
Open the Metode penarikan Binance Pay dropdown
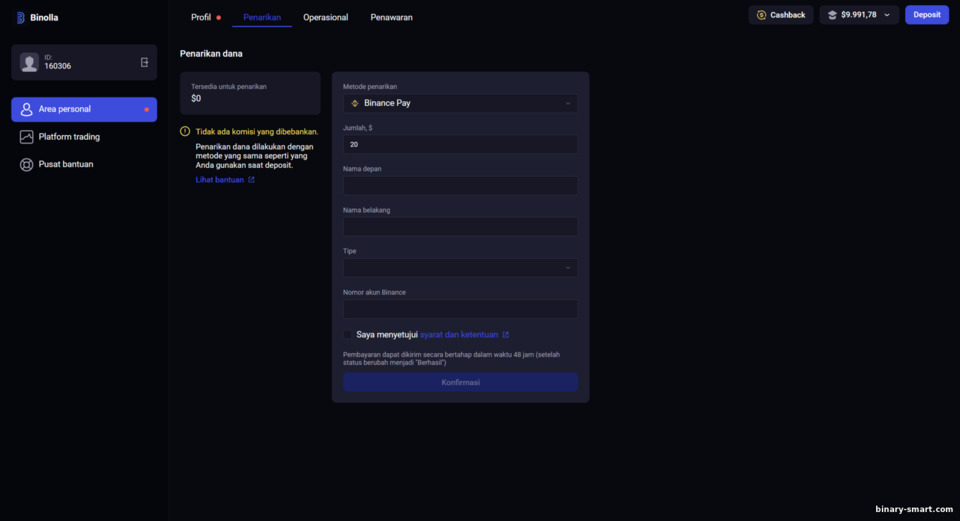[460, 103]
